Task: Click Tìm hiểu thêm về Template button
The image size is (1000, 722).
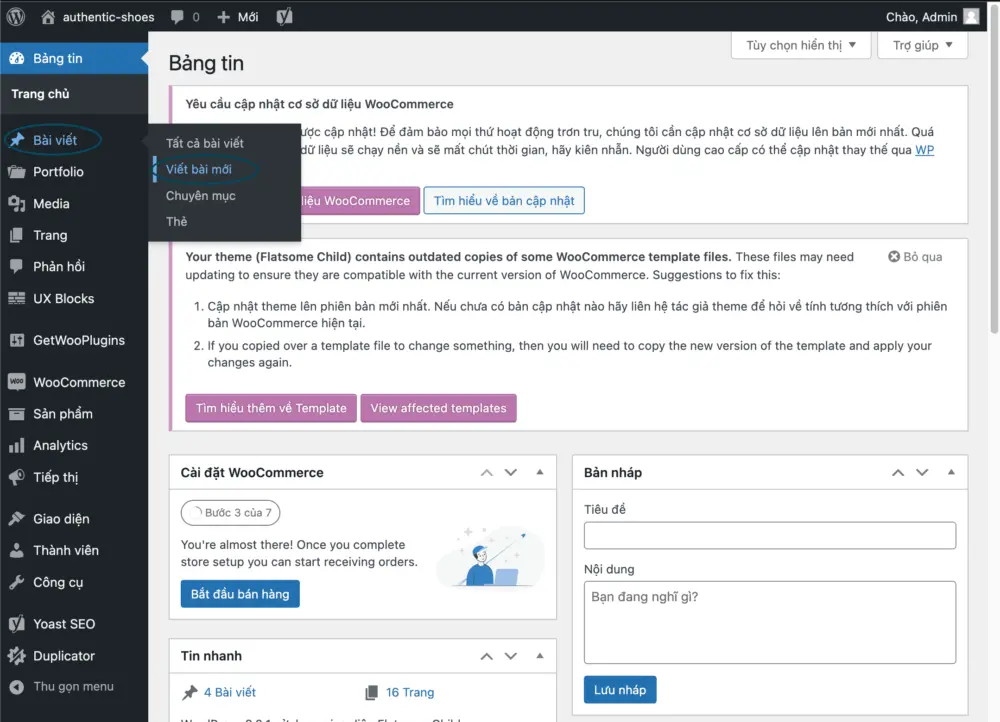Action: tap(271, 408)
